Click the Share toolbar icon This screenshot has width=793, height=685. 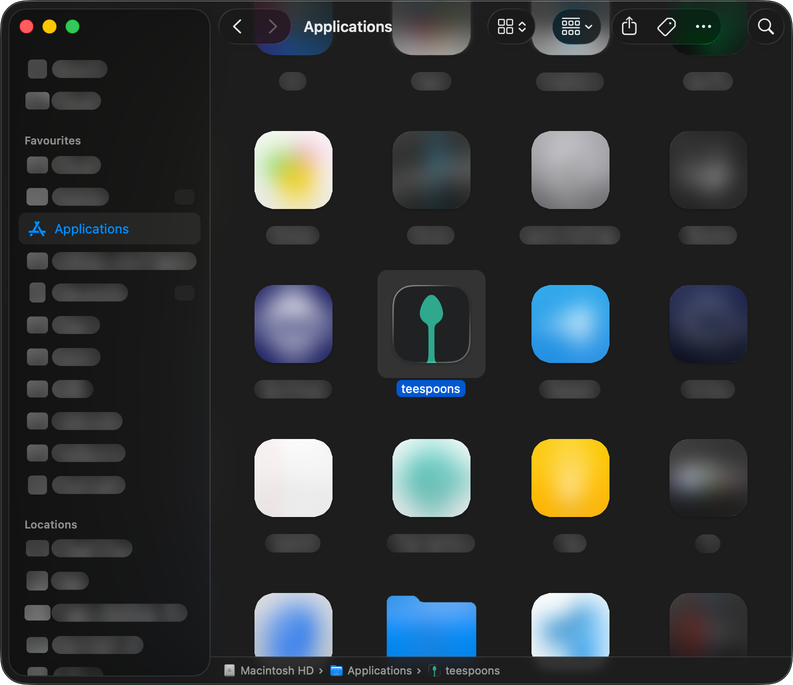[x=629, y=26]
